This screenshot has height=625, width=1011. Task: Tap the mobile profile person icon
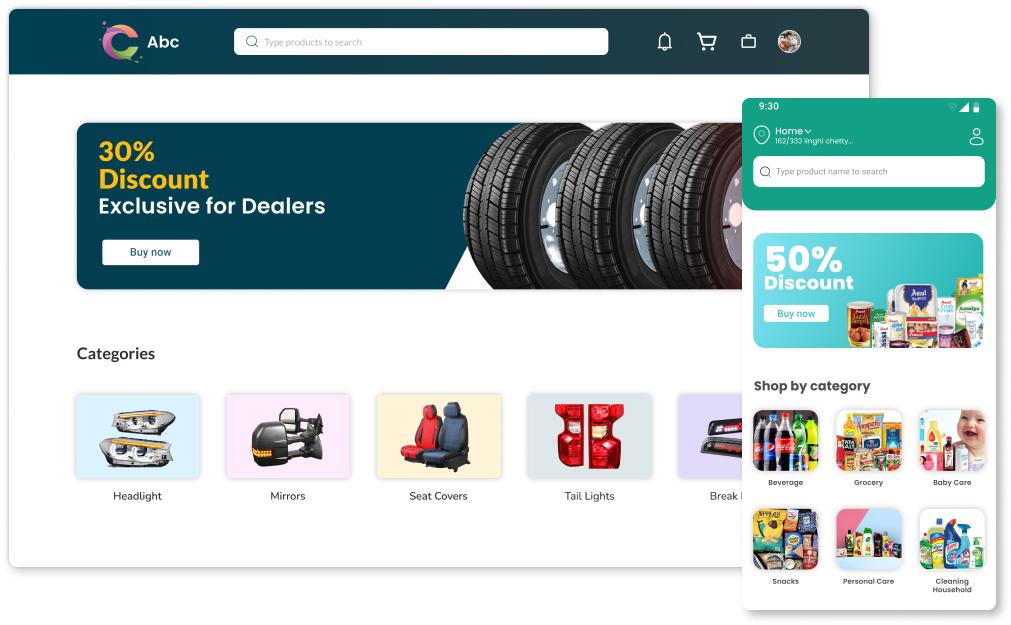[976, 136]
